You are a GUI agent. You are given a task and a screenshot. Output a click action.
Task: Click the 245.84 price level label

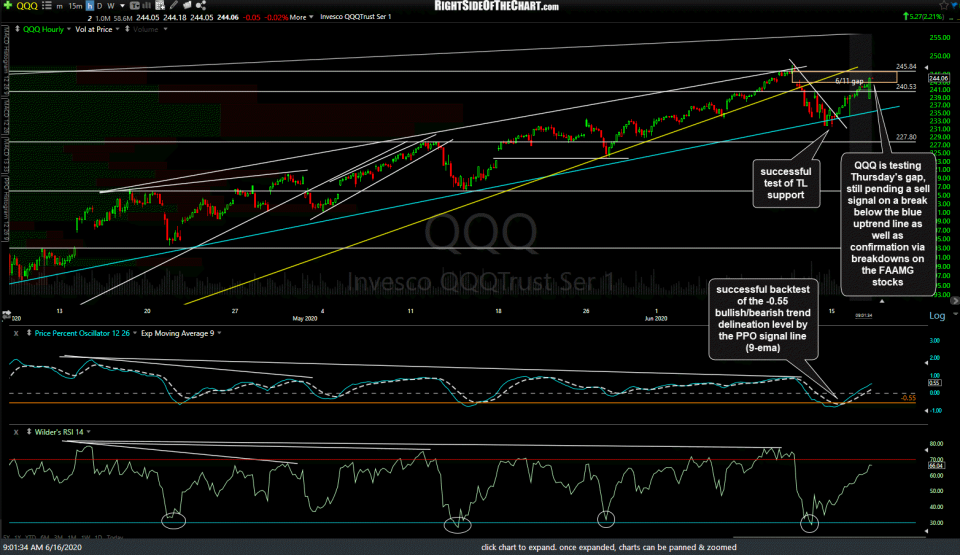click(906, 66)
